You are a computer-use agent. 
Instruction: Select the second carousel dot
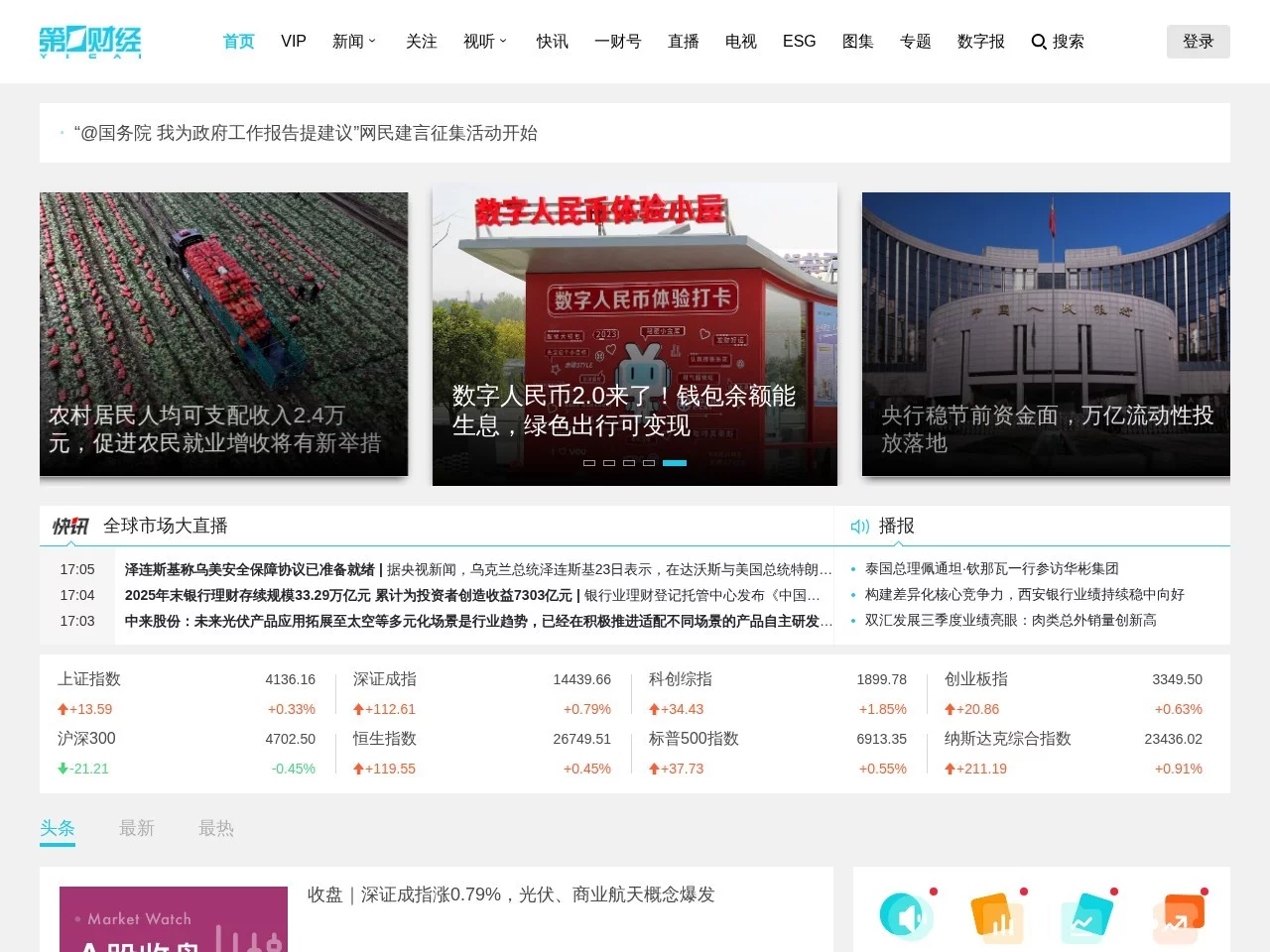[608, 463]
